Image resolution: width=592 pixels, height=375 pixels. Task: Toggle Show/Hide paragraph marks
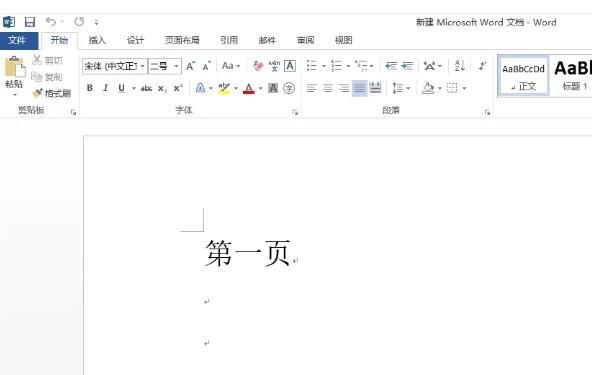482,65
